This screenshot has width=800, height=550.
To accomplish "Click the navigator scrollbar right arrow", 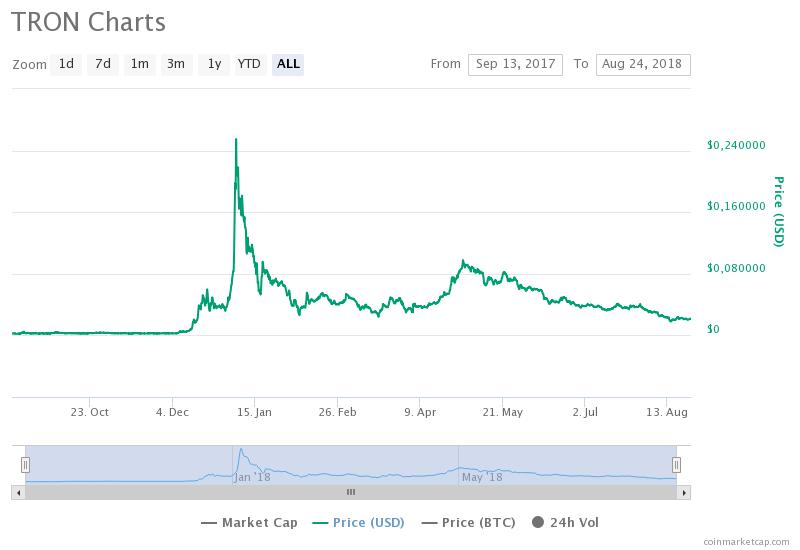I will click(684, 492).
